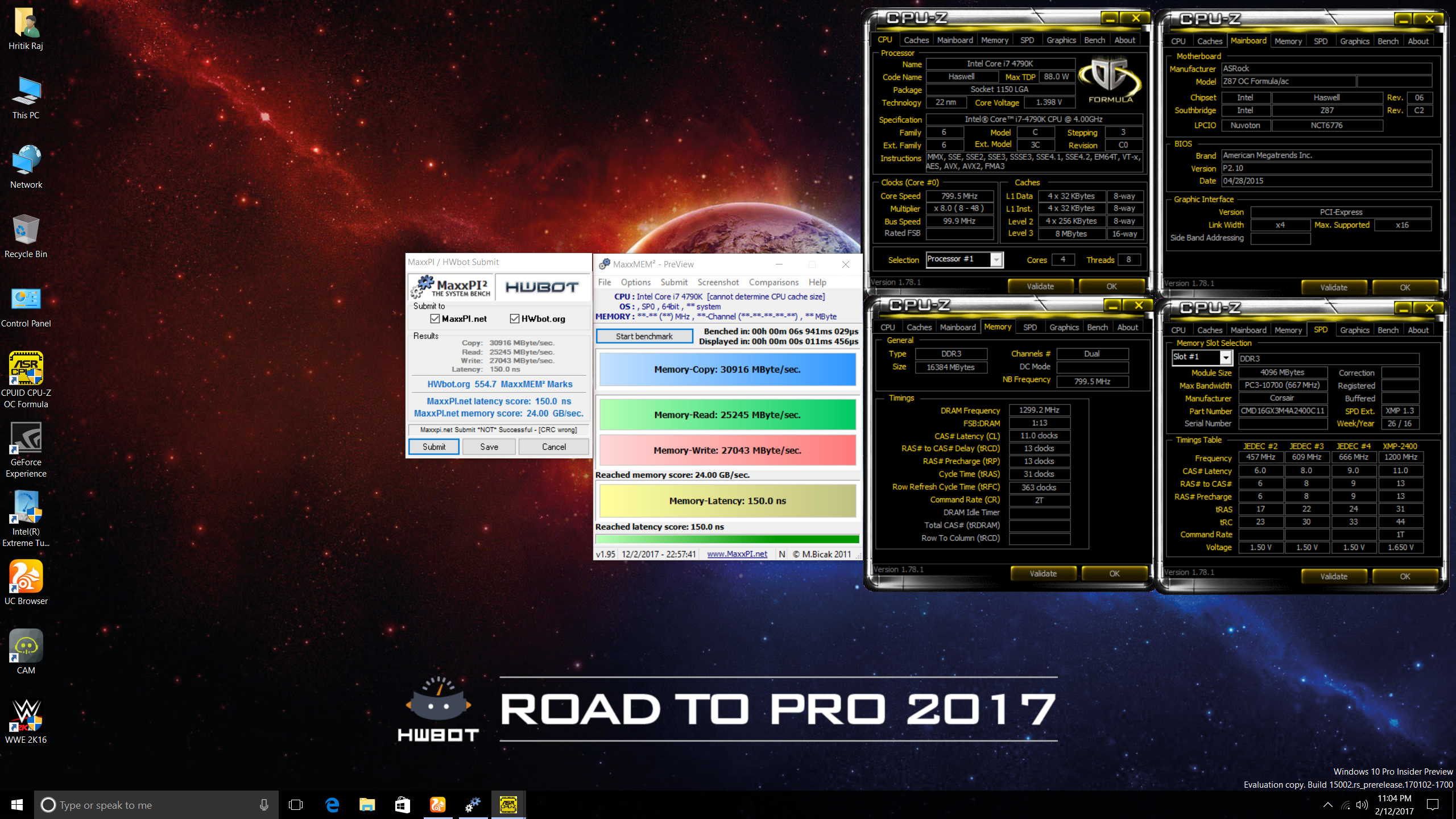Launch WWE 2K16 desktop shortcut
The width and height of the screenshot is (1456, 819).
[26, 721]
